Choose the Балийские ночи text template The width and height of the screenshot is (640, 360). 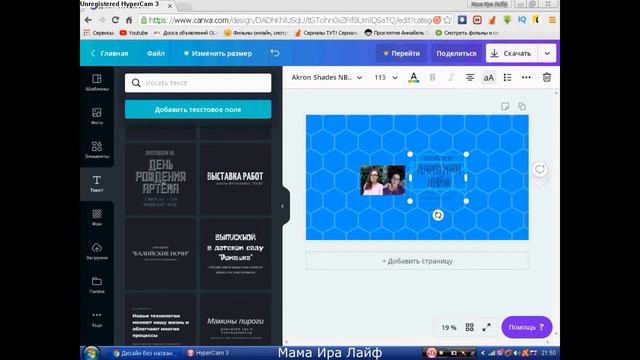pyautogui.click(x=161, y=253)
